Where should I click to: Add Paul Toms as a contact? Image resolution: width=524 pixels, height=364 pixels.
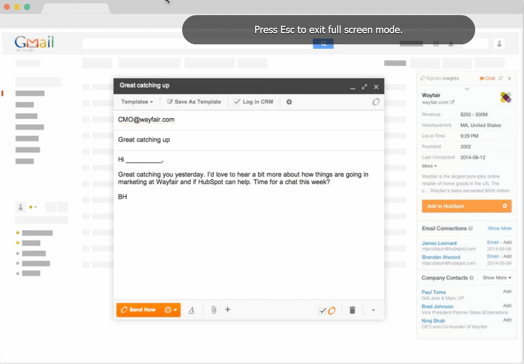point(507,291)
